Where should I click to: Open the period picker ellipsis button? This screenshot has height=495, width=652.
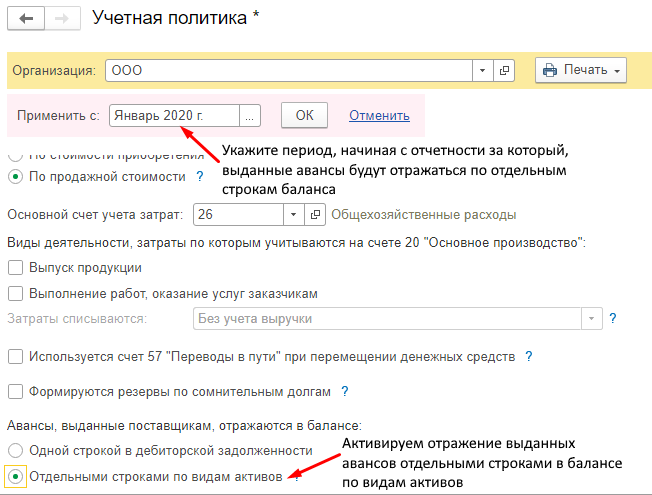tap(249, 116)
